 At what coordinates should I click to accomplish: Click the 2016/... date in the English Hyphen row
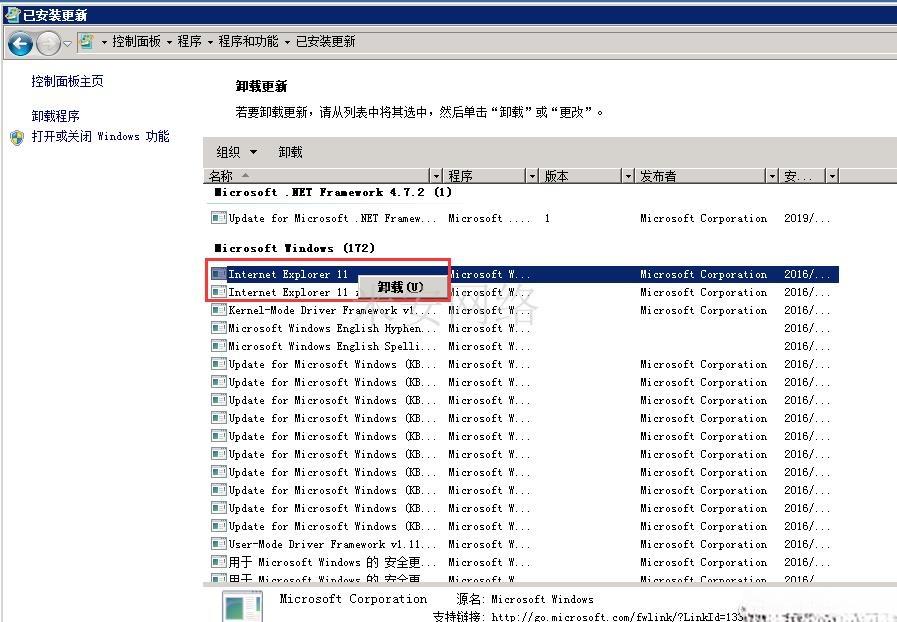point(807,328)
